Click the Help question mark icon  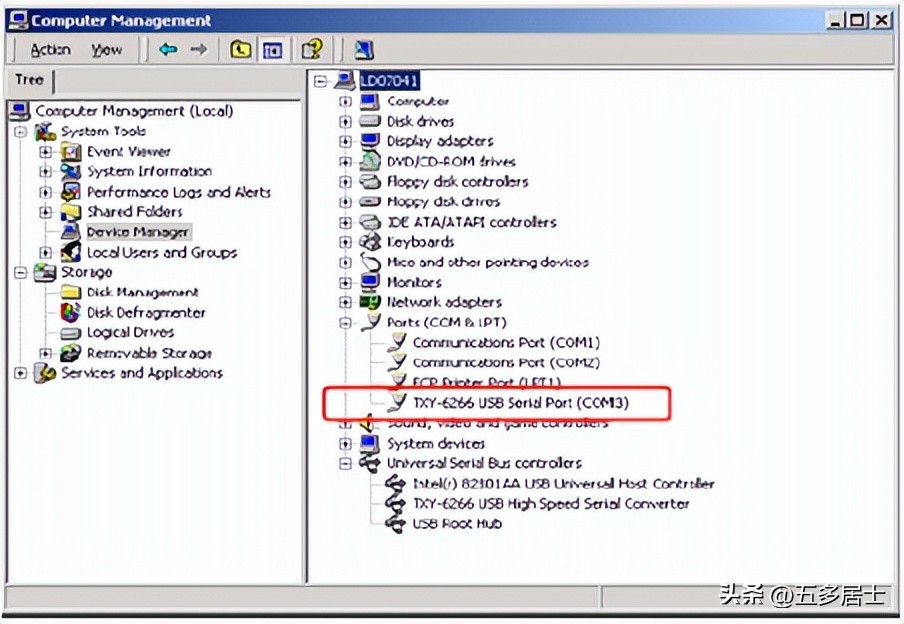pyautogui.click(x=312, y=50)
